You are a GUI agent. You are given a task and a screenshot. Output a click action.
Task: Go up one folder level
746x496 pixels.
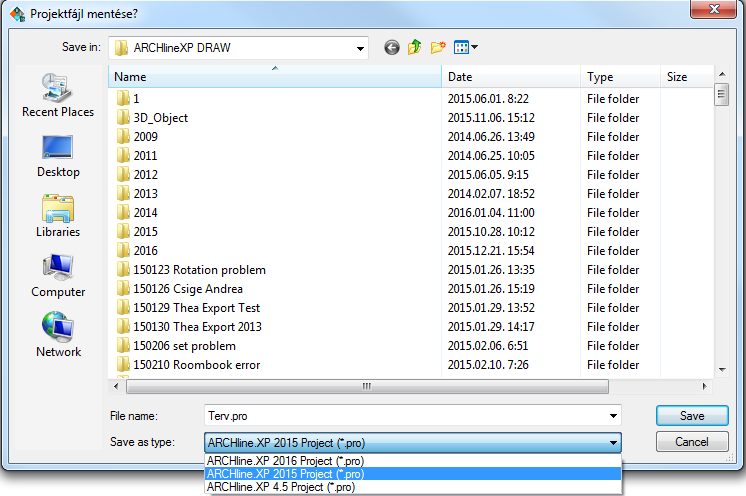[414, 47]
